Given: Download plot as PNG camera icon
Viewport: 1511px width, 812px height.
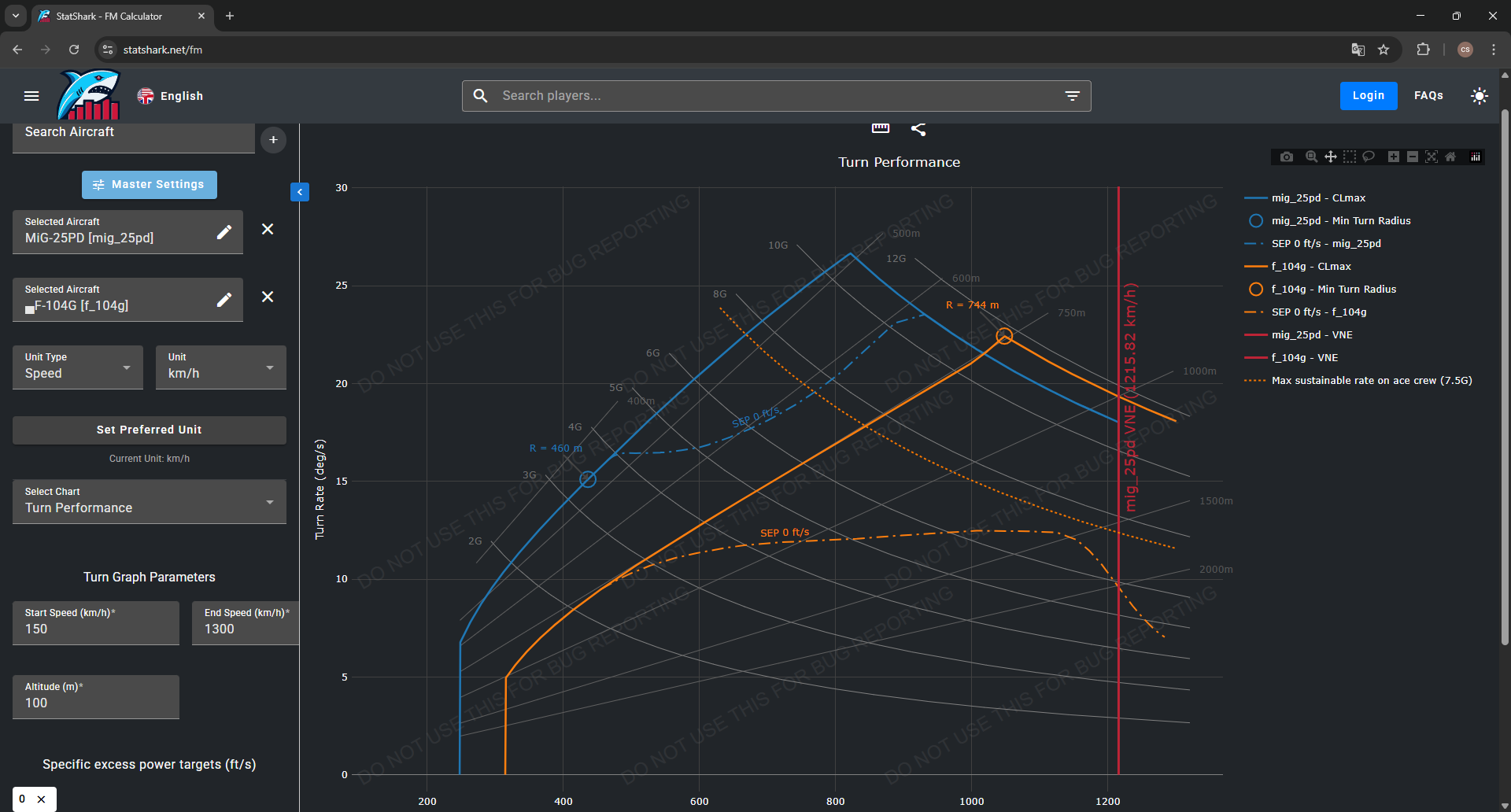Looking at the screenshot, I should coord(1286,157).
